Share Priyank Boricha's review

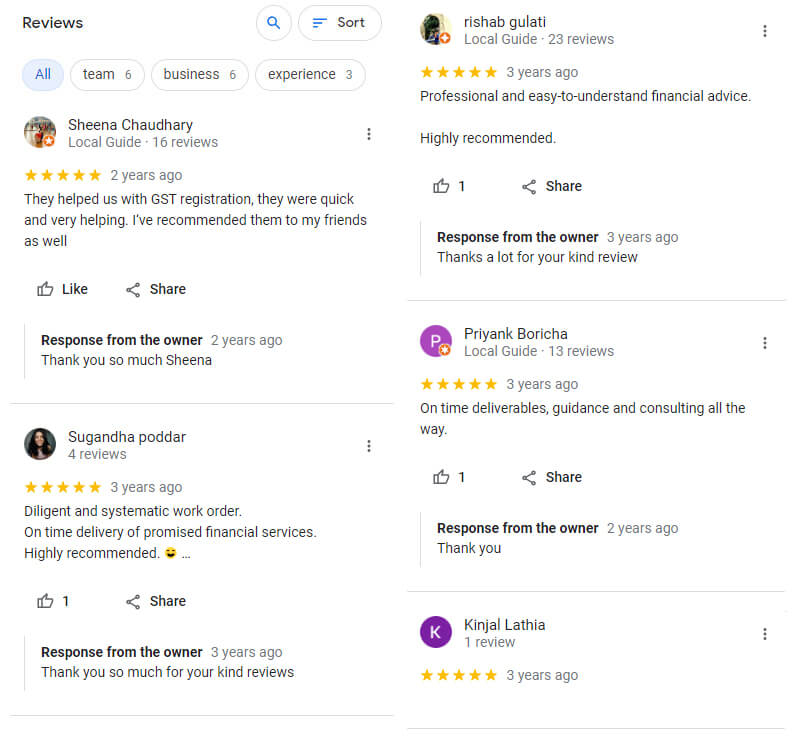click(552, 477)
